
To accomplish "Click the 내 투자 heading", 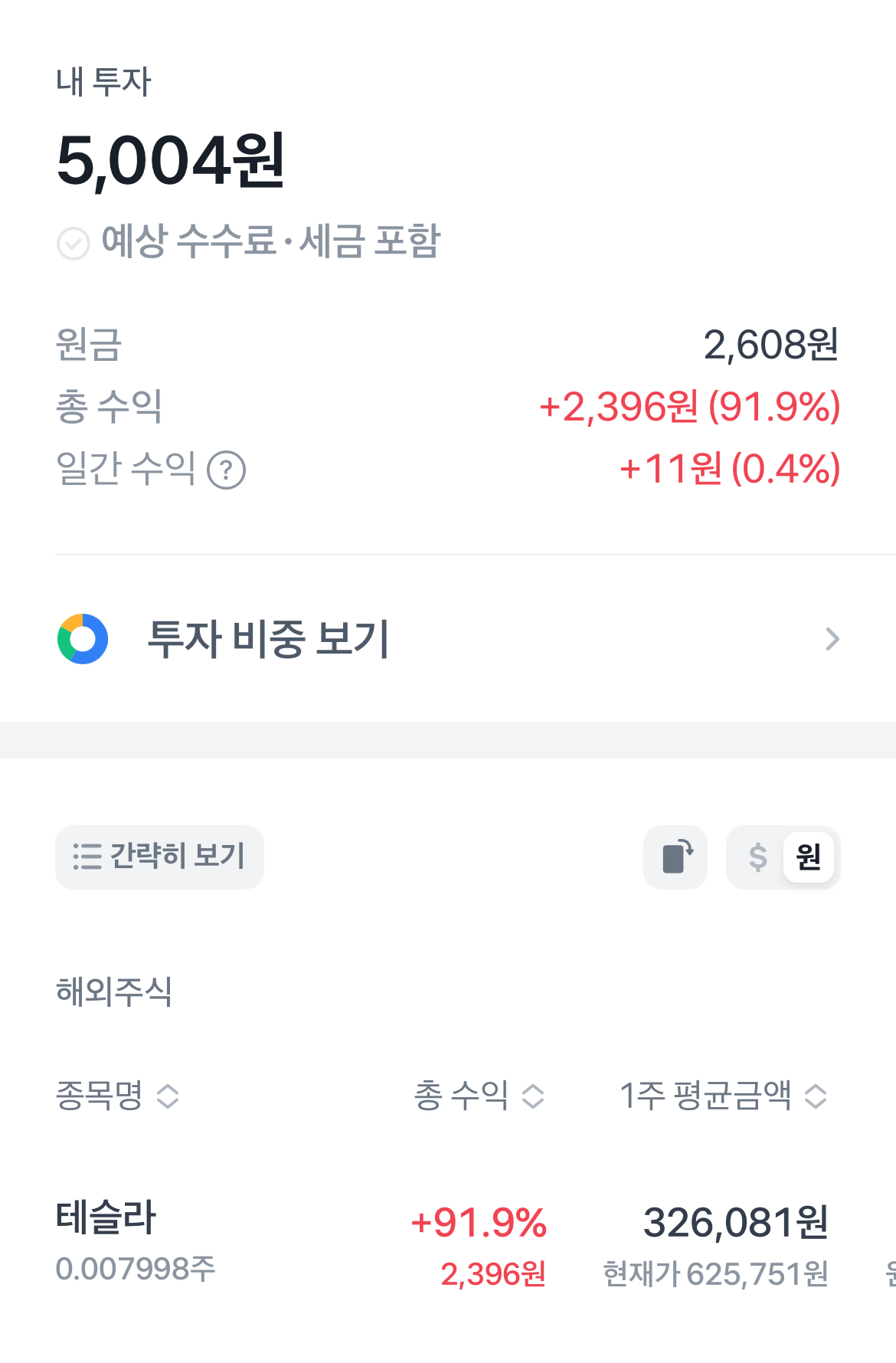I will [103, 81].
